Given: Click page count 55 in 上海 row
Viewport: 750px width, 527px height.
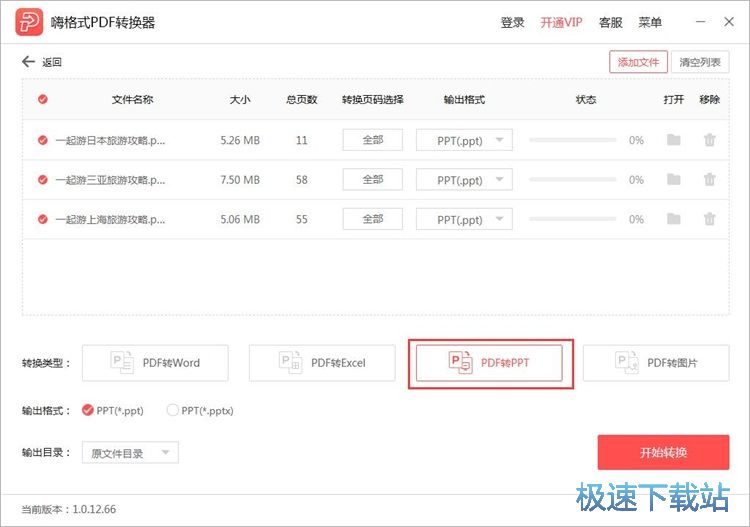Looking at the screenshot, I should 301,219.
